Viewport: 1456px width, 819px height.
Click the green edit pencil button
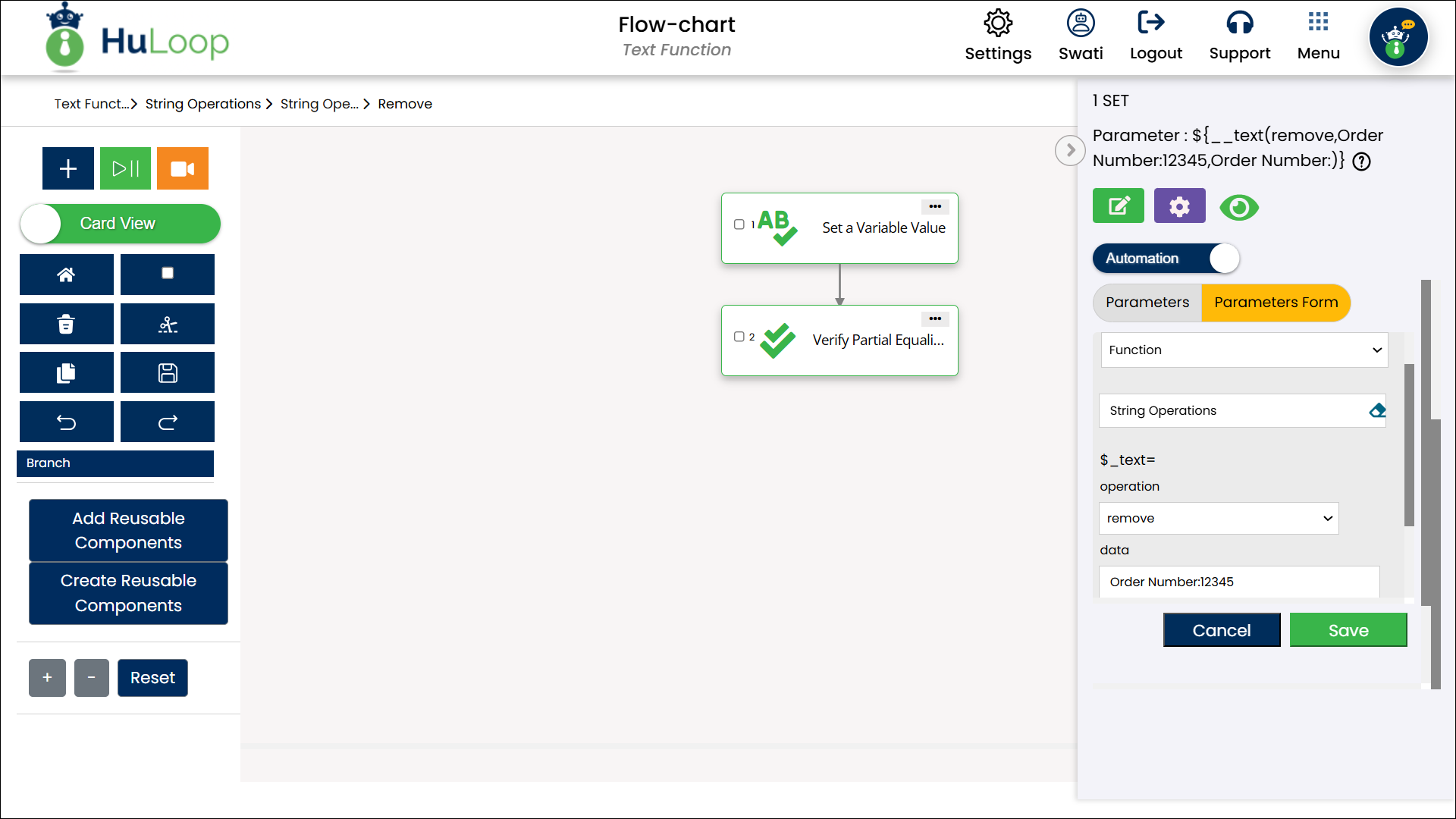click(1119, 206)
